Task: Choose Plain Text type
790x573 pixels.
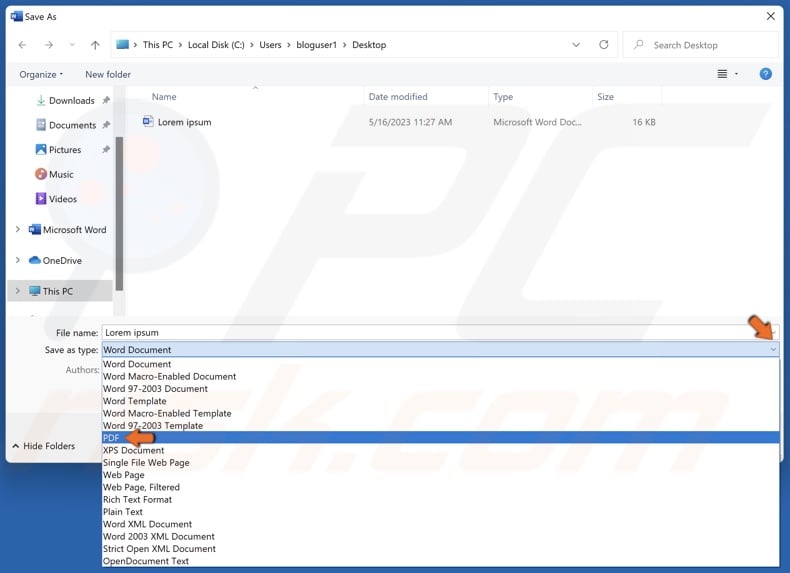Action: [440, 512]
